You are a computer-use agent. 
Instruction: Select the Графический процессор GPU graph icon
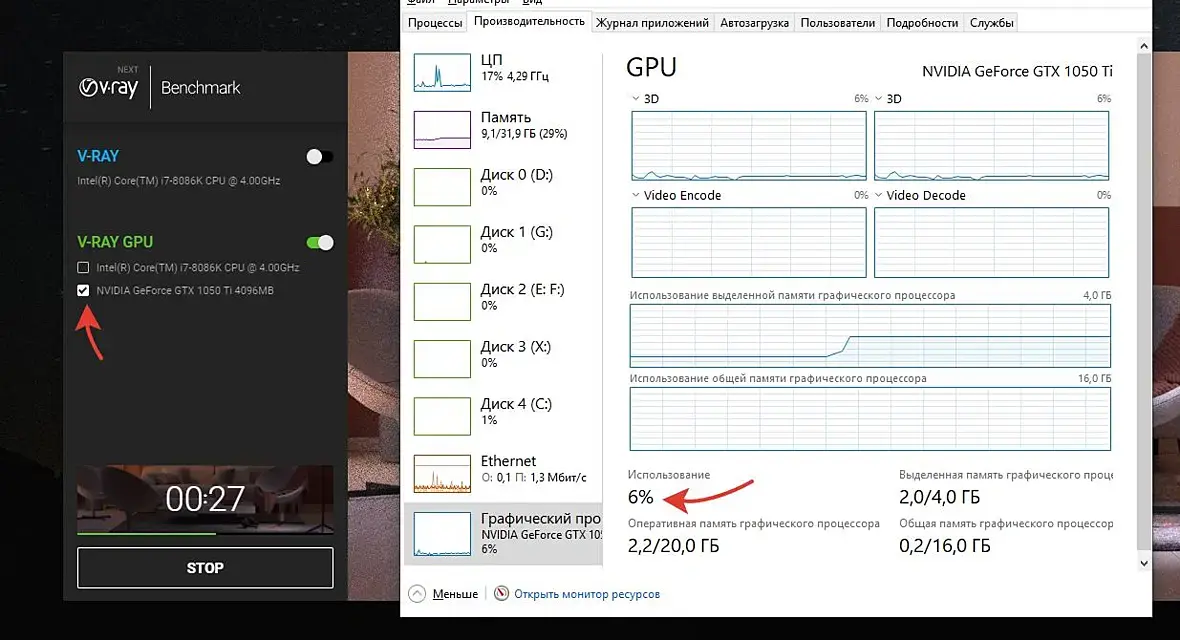pos(442,534)
